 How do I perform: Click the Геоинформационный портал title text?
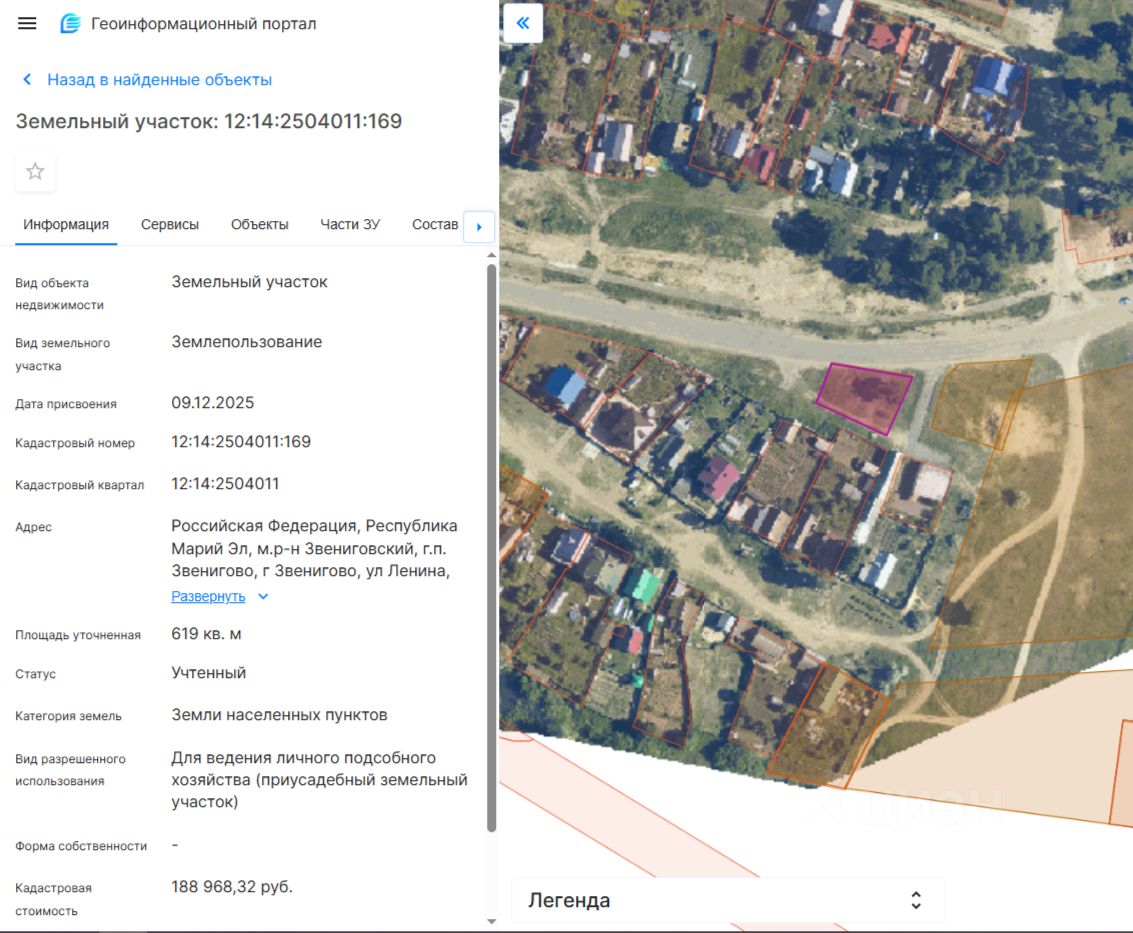tap(204, 24)
